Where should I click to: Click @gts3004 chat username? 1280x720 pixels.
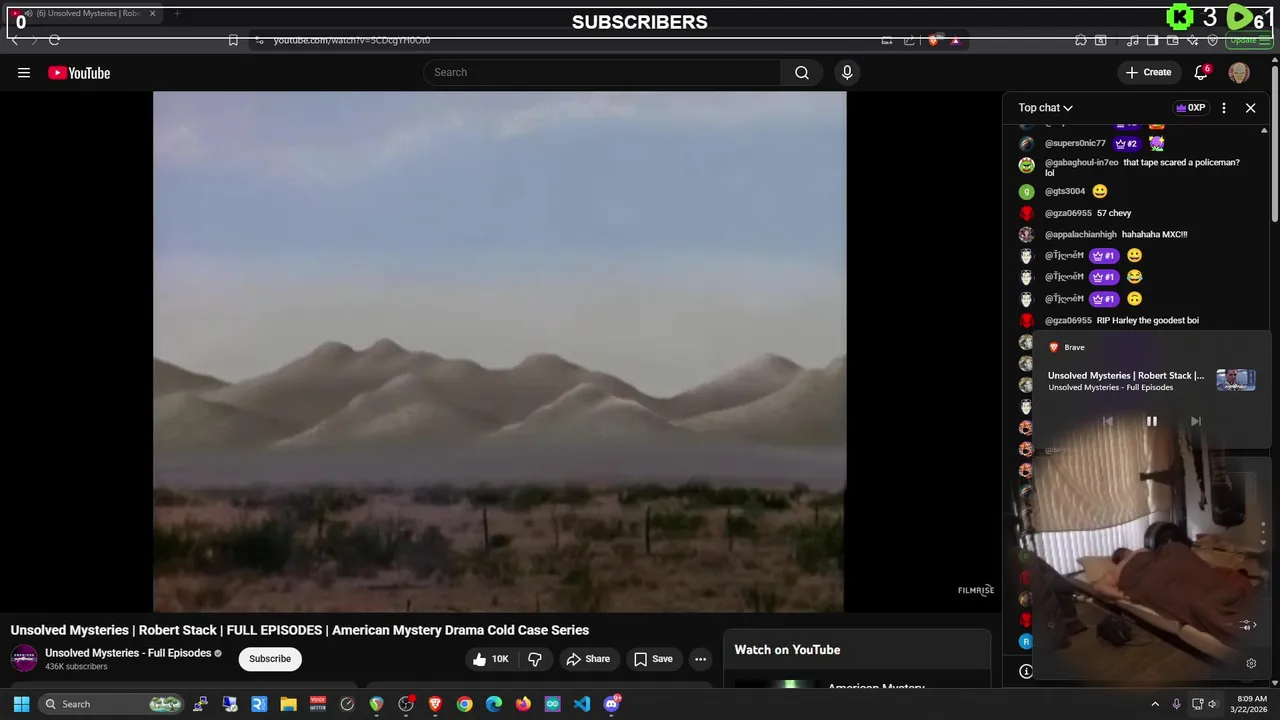[x=1065, y=191]
